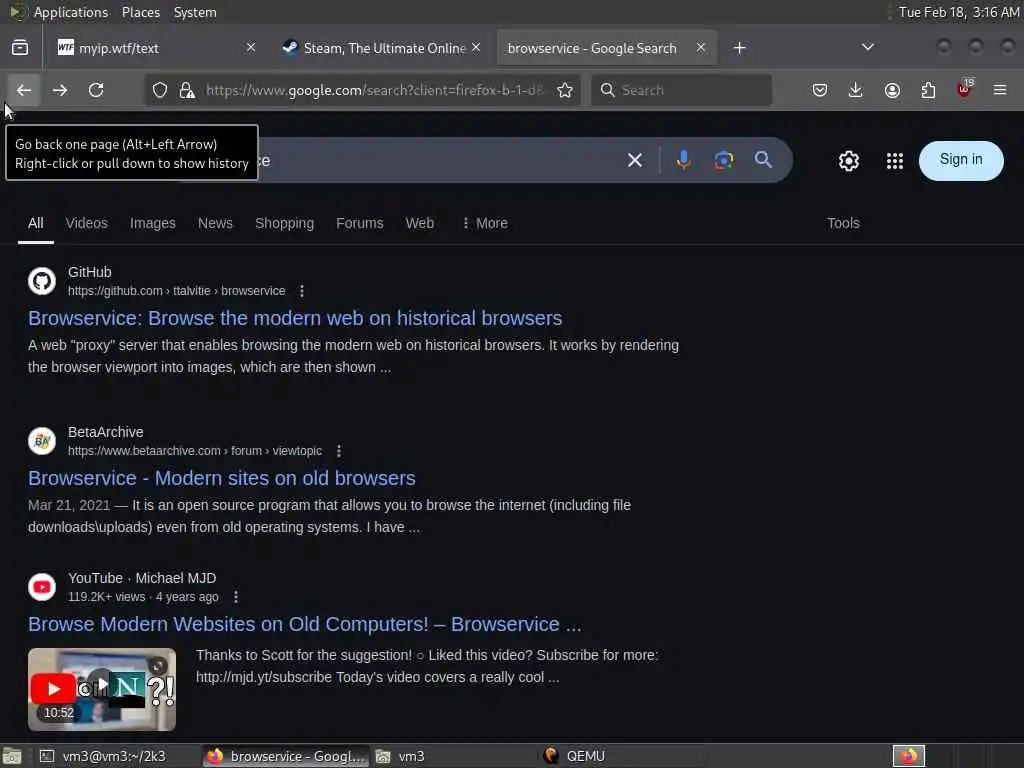Viewport: 1024px width, 768px height.
Task: Go forward one page in Firefox
Action: point(59,90)
